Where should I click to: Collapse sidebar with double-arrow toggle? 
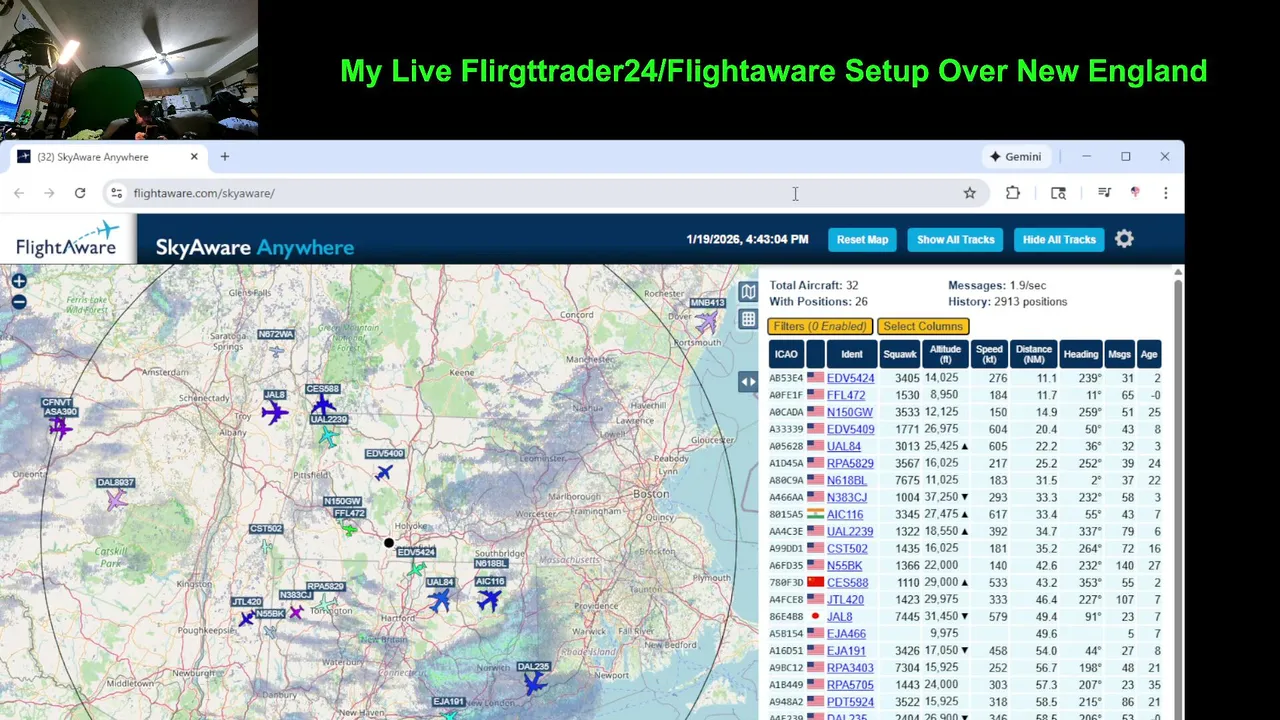pos(748,381)
